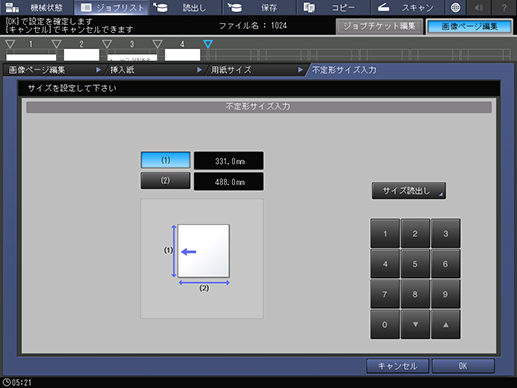517x388 pixels.
Task: Click the clock time 05:21 indicator
Action: tap(17, 382)
